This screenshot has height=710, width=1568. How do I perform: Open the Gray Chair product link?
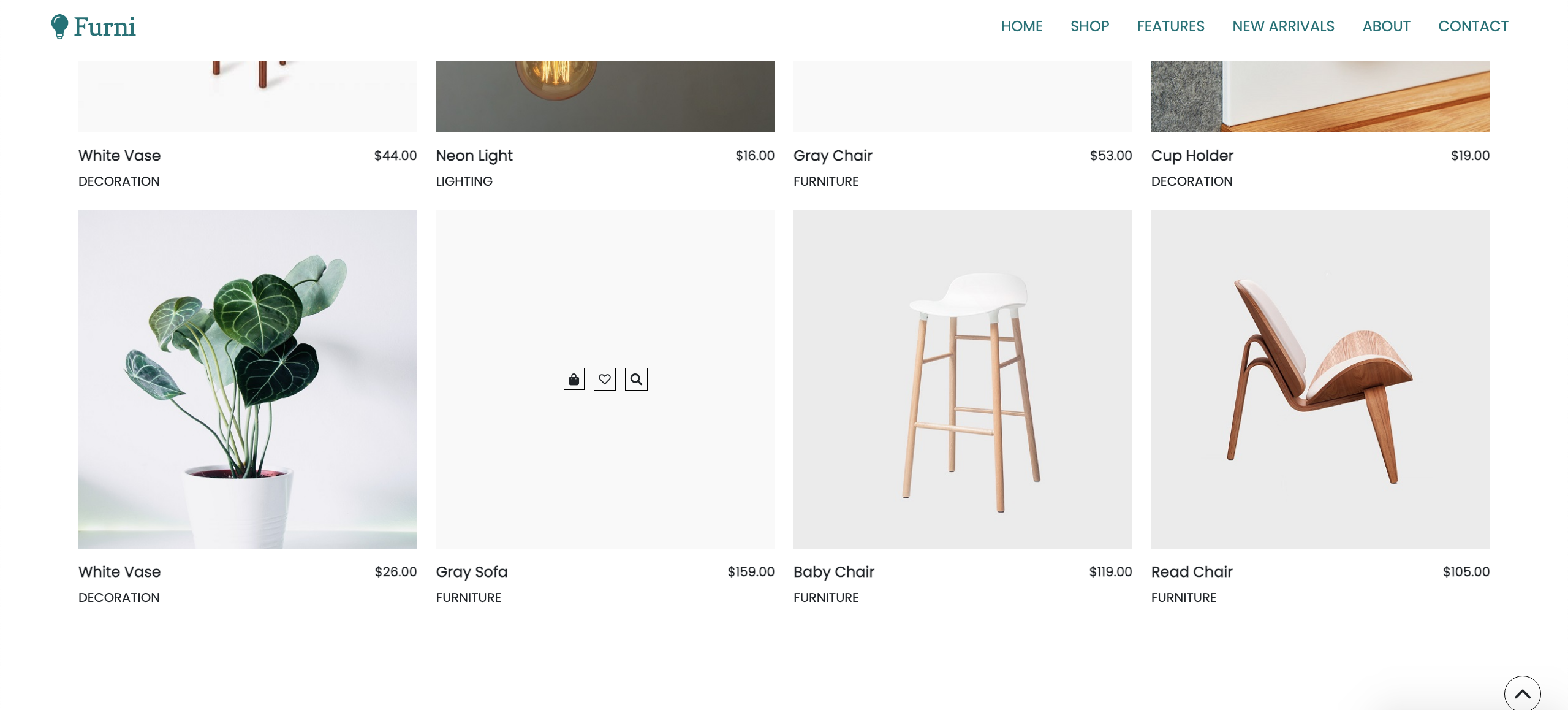832,156
